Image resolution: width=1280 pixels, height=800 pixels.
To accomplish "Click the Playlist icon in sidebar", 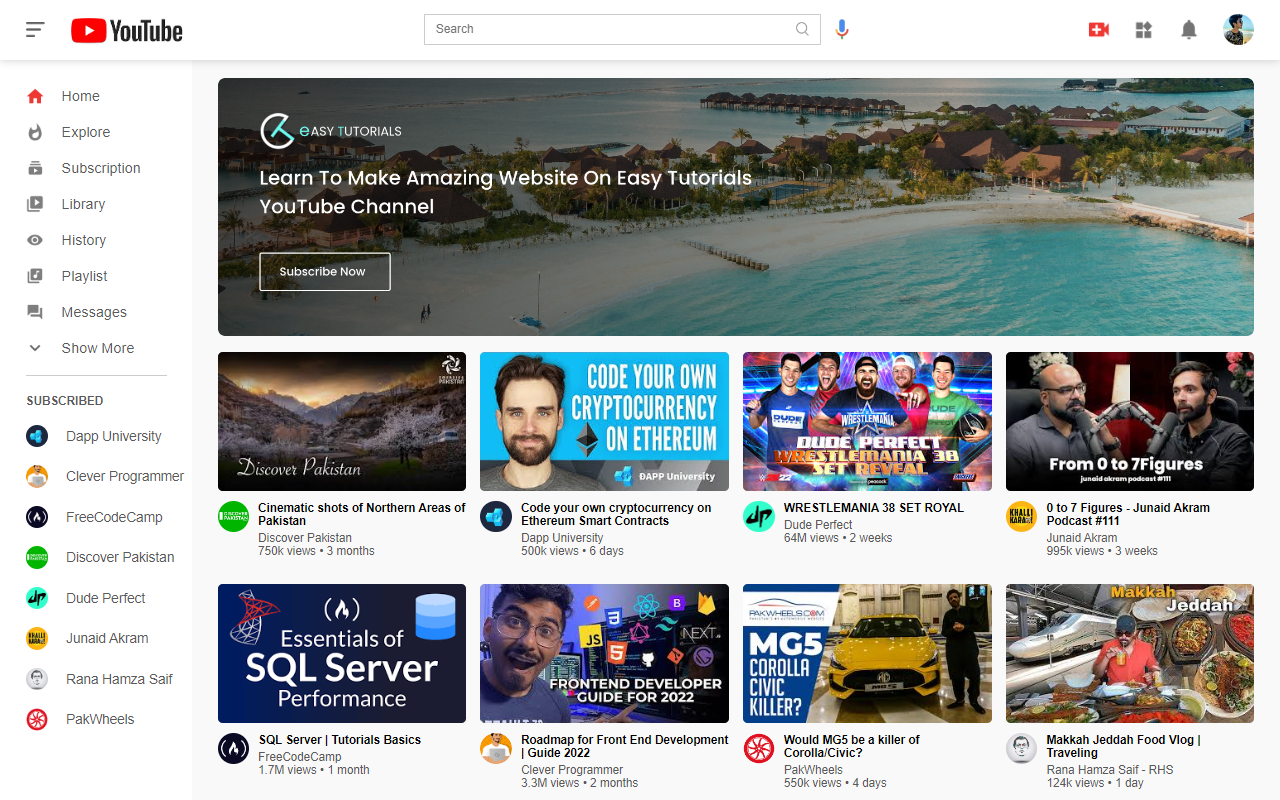I will (x=35, y=276).
